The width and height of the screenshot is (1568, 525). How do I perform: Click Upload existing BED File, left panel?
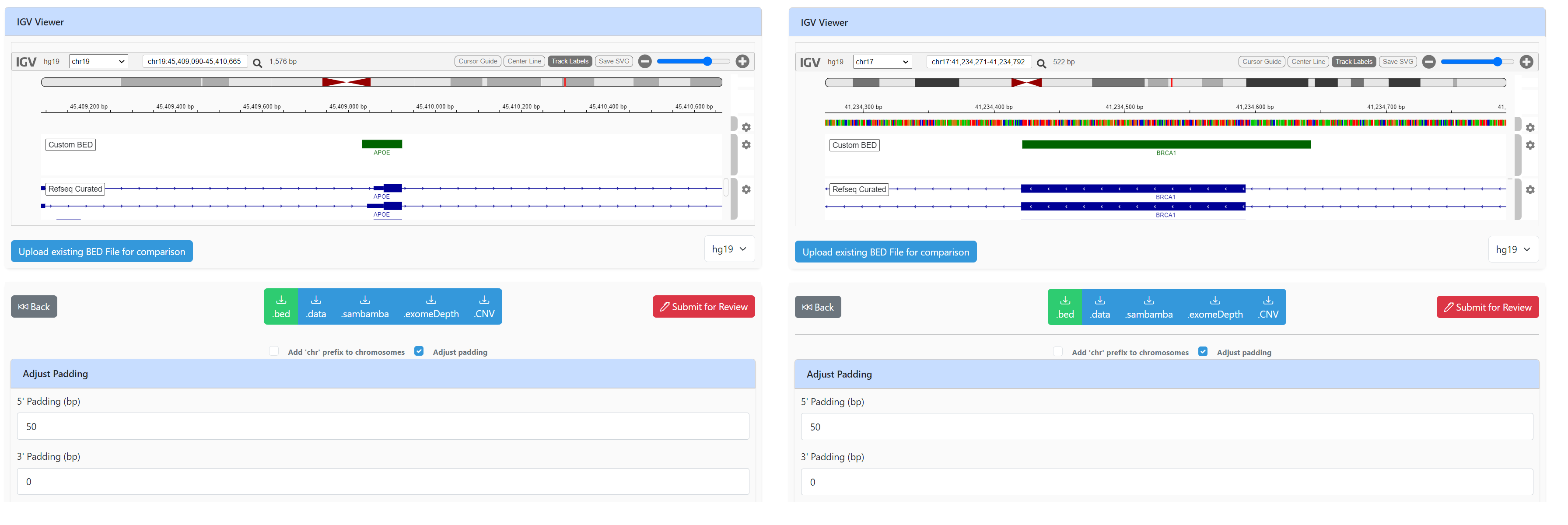click(x=101, y=252)
